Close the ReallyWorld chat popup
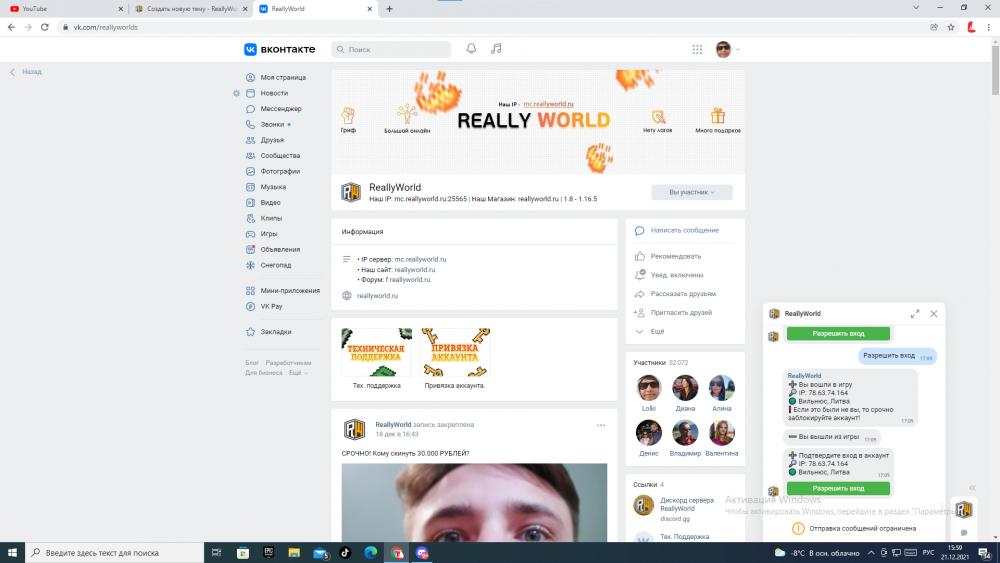 pyautogui.click(x=934, y=314)
